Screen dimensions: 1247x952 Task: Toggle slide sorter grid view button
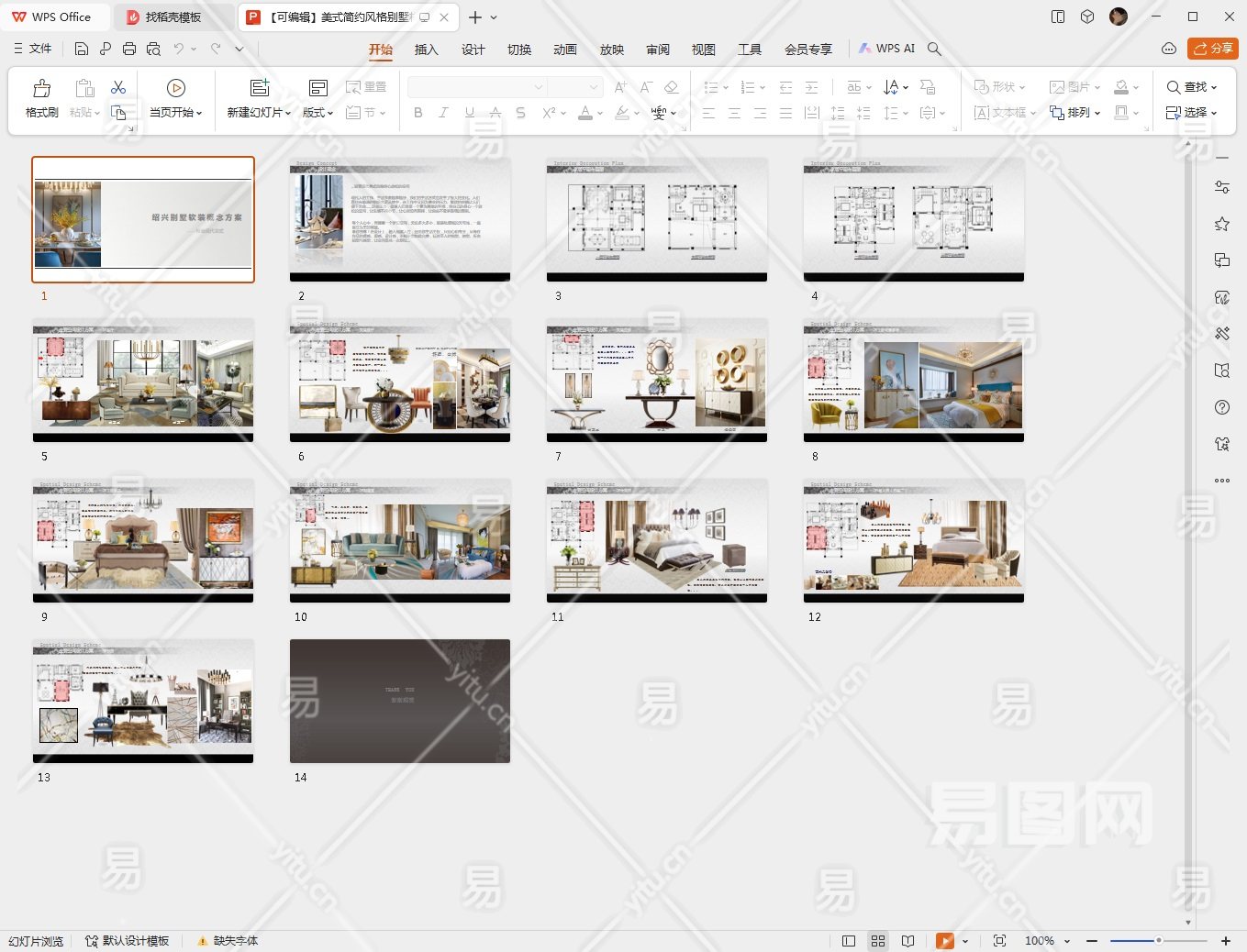pos(878,941)
